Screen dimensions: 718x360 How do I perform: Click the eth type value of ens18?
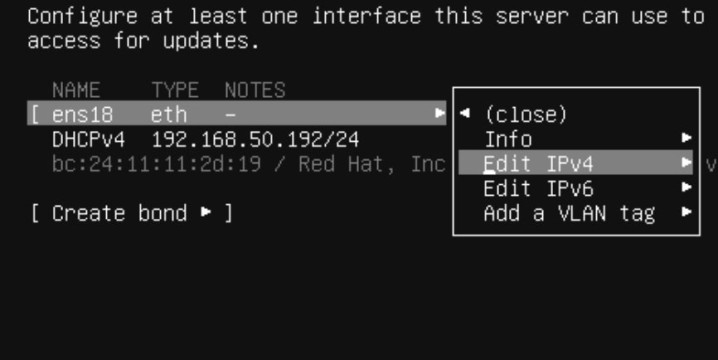pyautogui.click(x=169, y=114)
